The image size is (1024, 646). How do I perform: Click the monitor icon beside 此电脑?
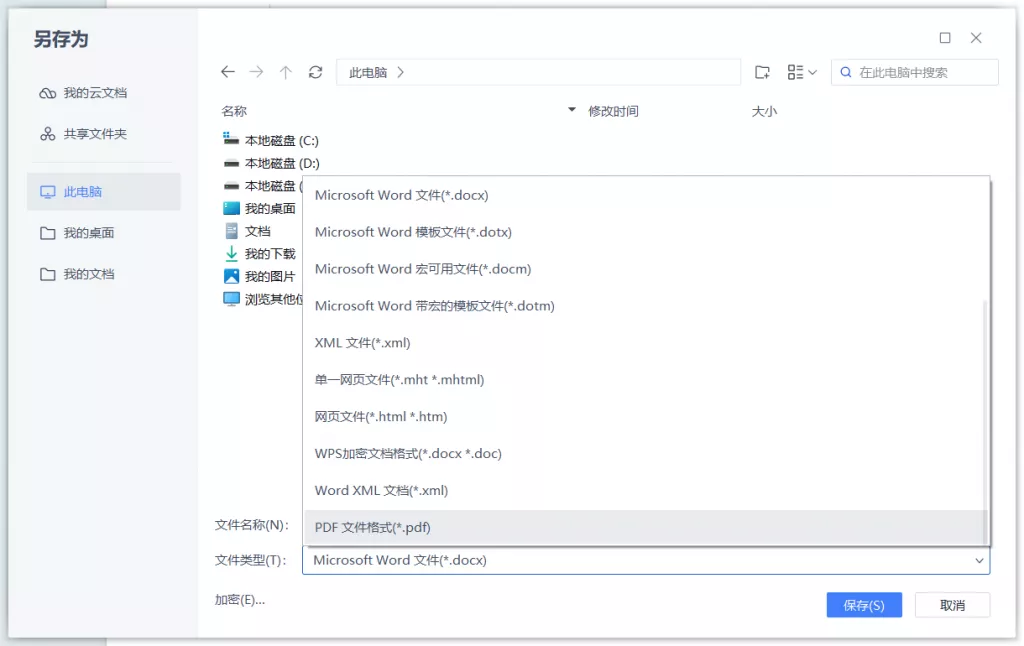tap(48, 192)
